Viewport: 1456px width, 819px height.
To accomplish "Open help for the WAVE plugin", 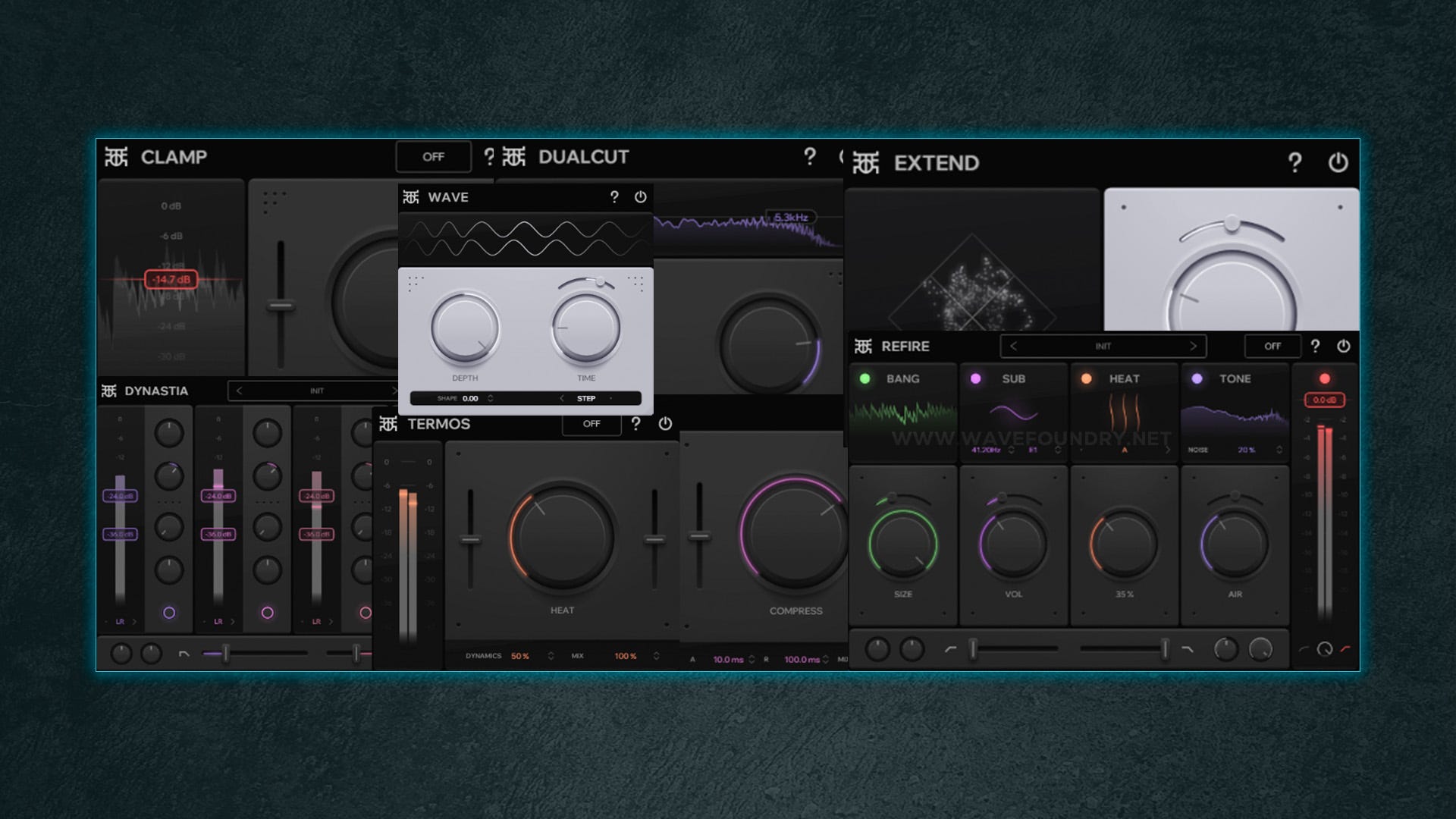I will (614, 197).
